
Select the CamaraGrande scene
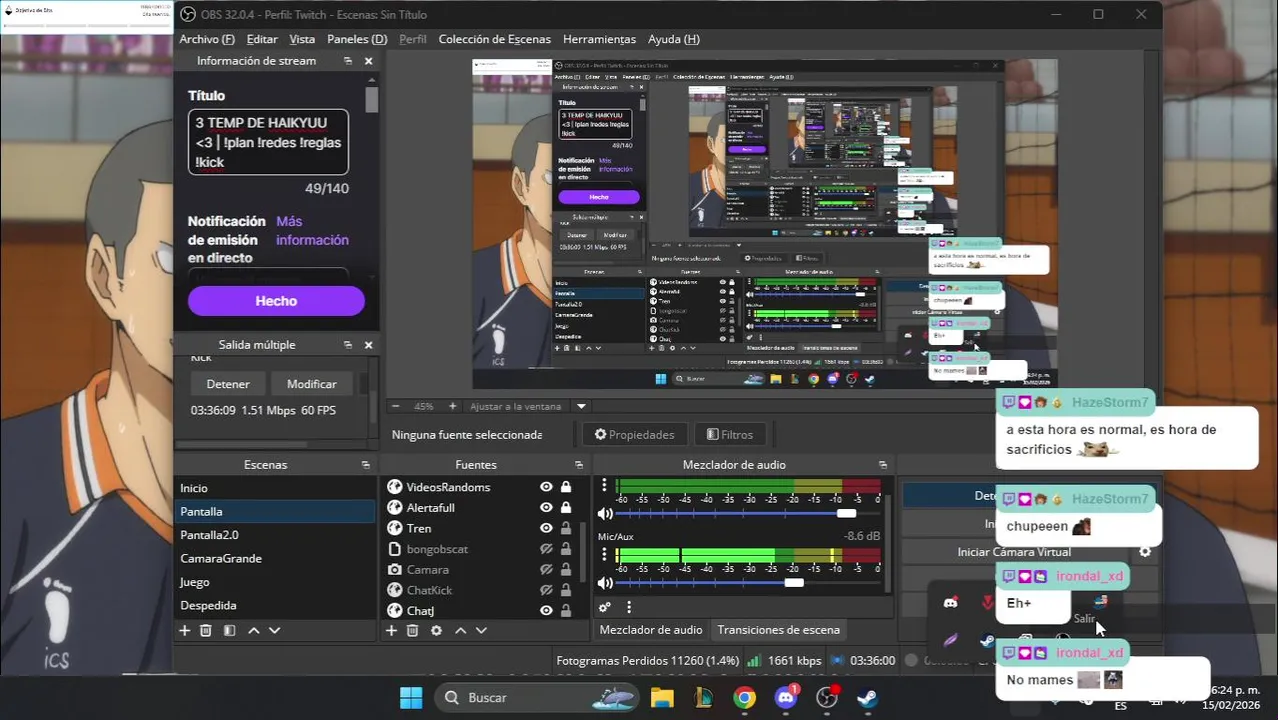(275, 558)
